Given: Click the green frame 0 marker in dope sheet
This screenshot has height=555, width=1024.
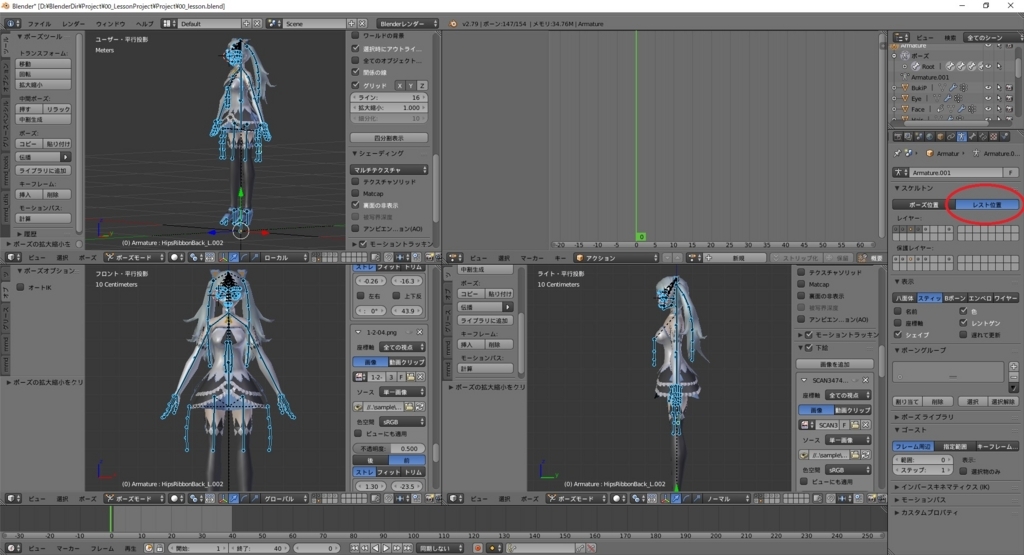Looking at the screenshot, I should point(641,236).
